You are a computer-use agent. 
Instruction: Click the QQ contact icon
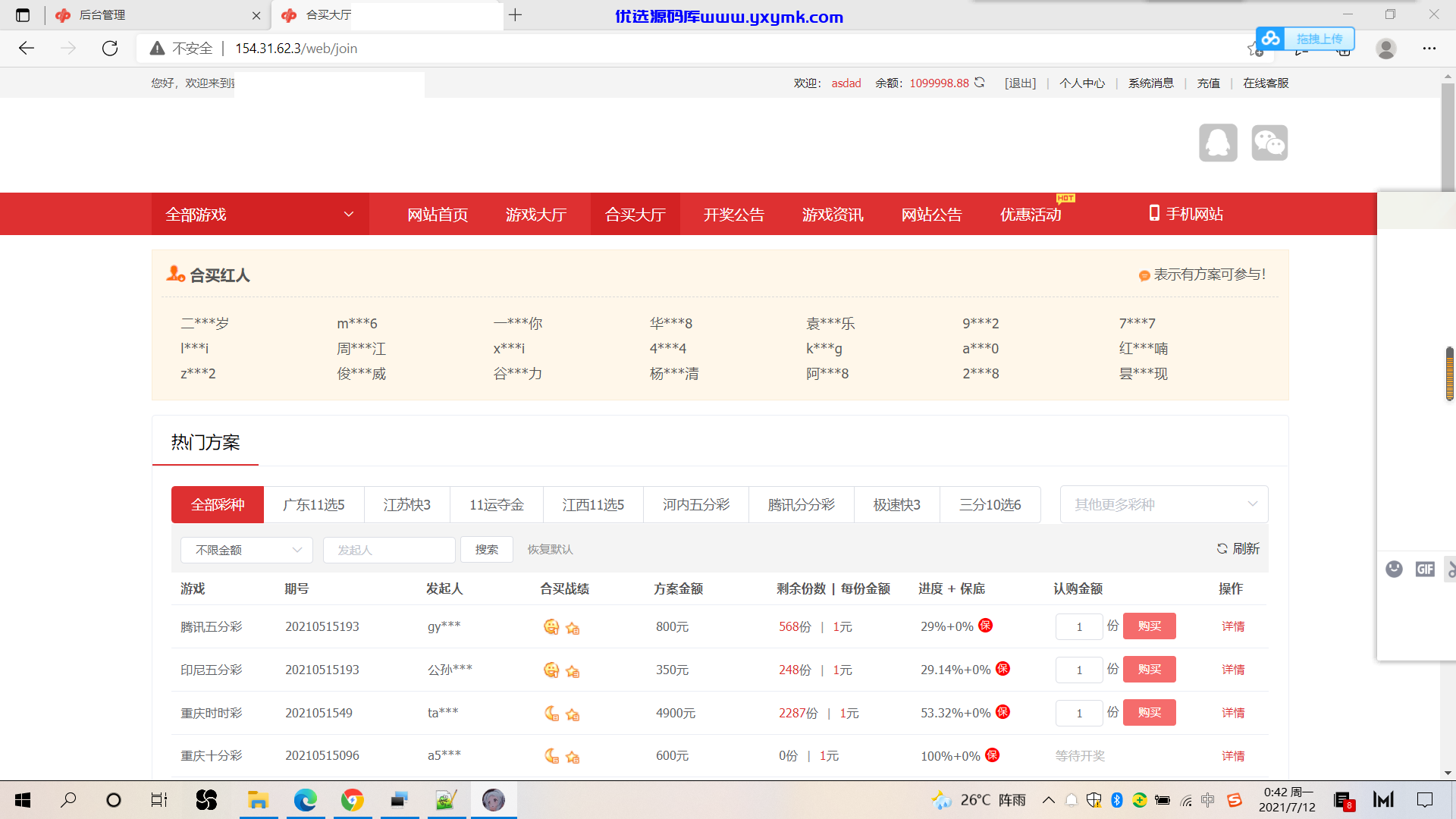coord(1218,143)
